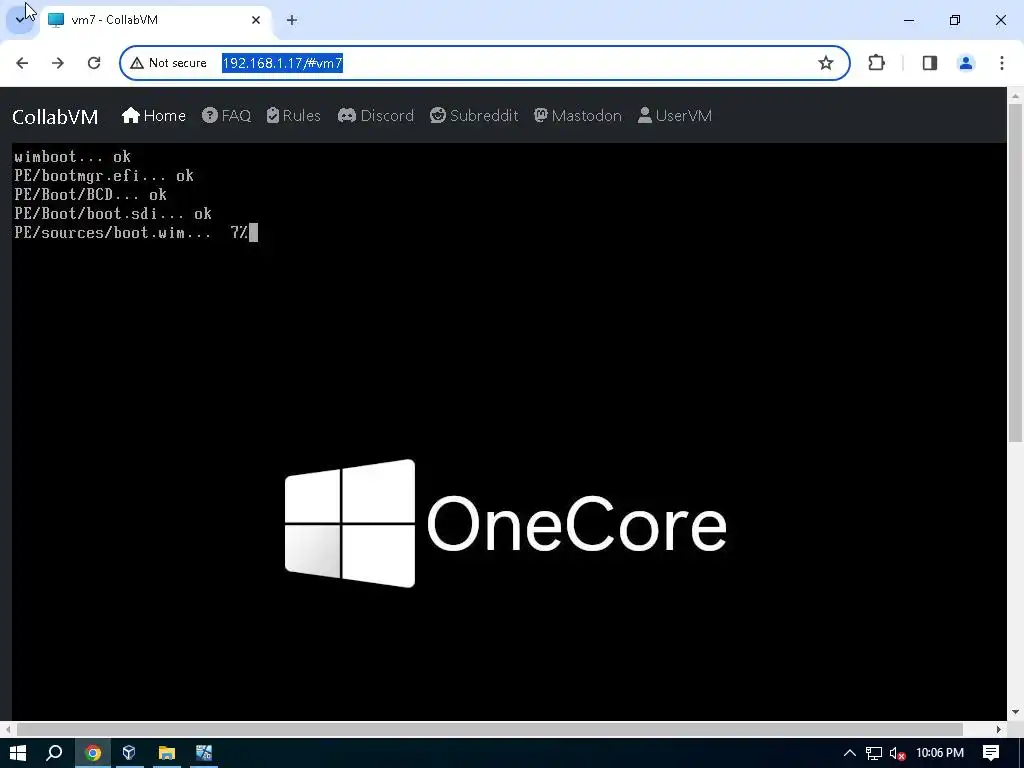The image size is (1024, 768).
Task: Open the browser extensions puzzle icon
Action: click(876, 63)
